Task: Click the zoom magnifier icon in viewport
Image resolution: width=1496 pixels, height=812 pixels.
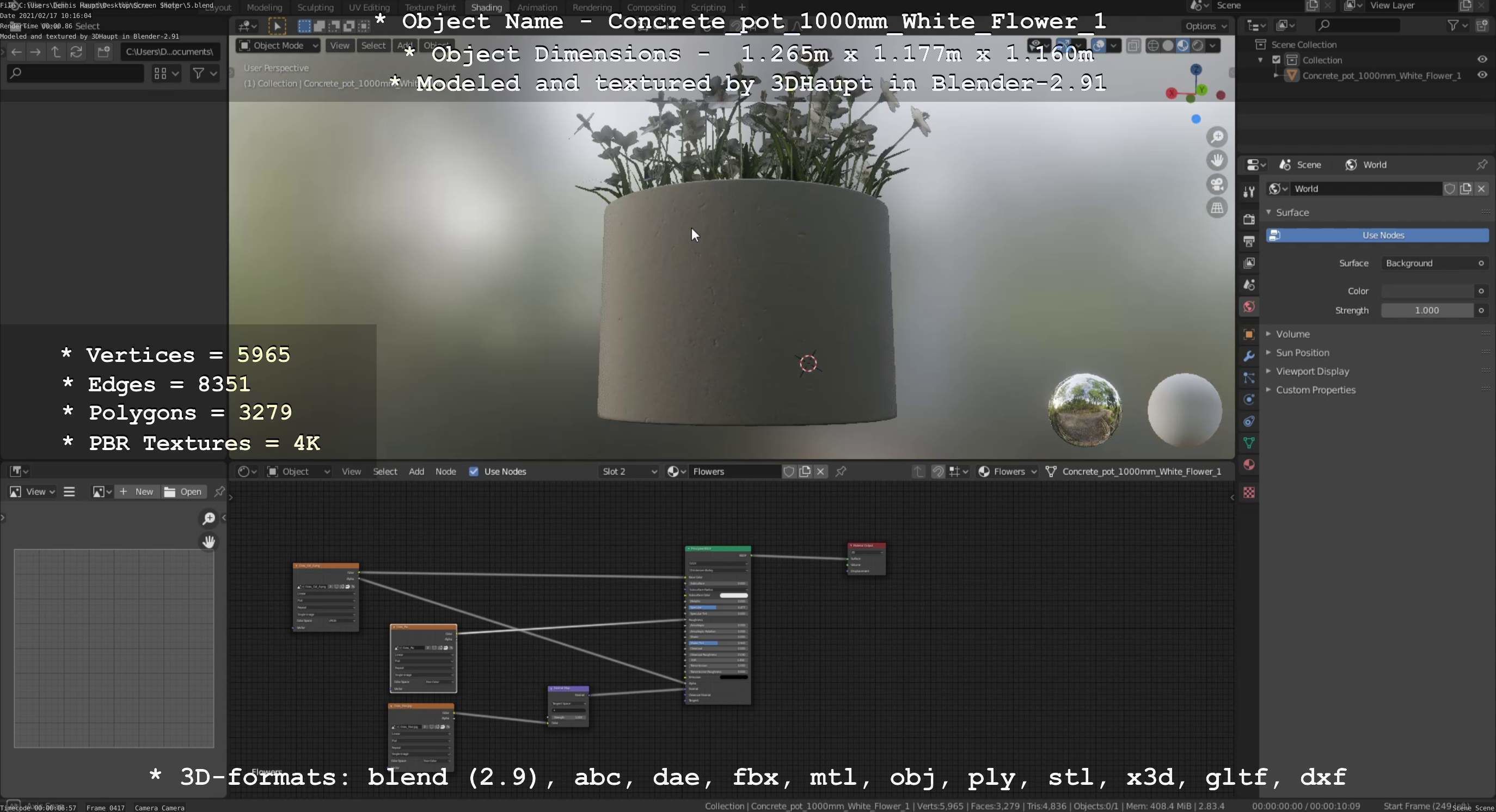Action: click(x=1217, y=137)
